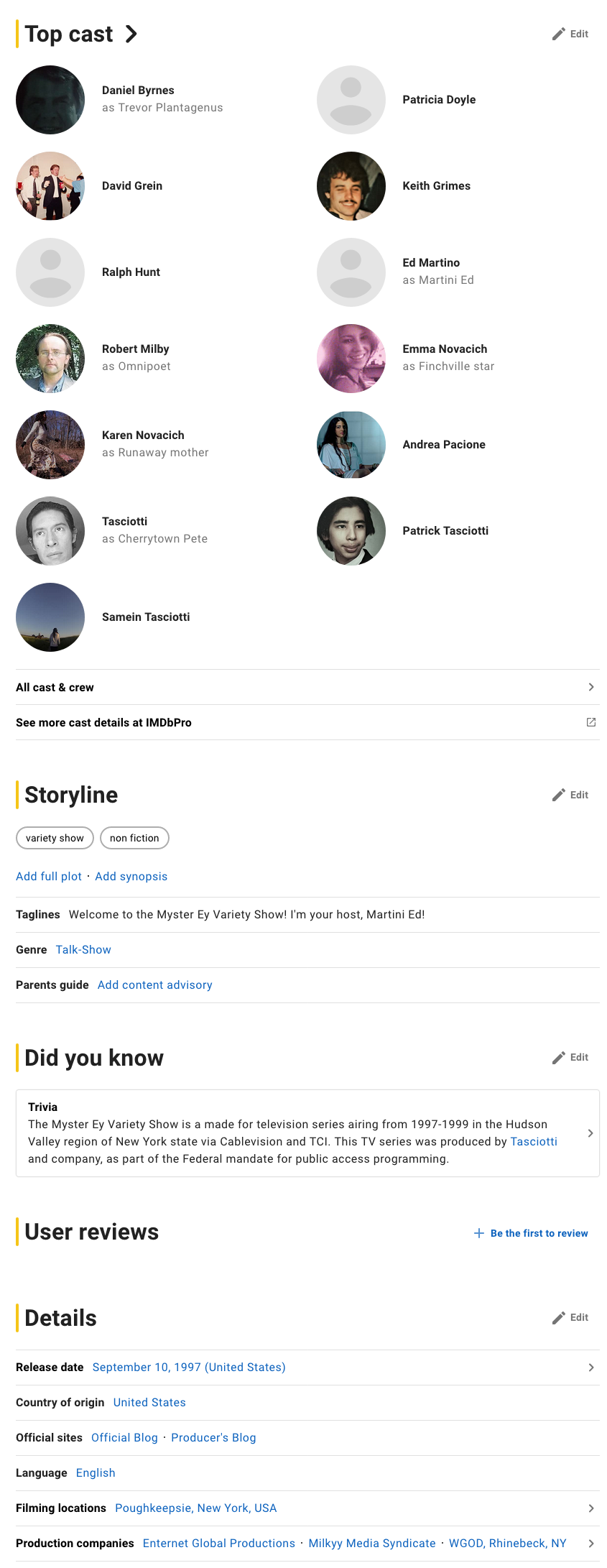The height and width of the screenshot is (1568, 607).
Task: Expand the Trivia card chevron
Action: click(x=590, y=1133)
